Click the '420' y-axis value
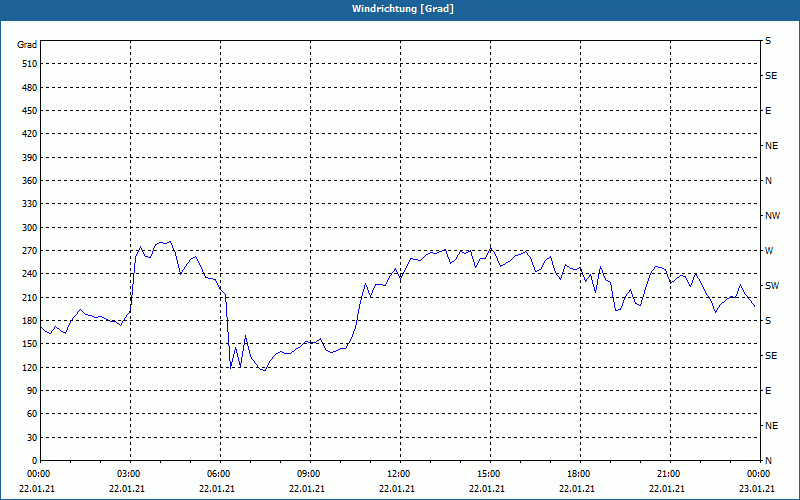800x500 pixels. 30,134
